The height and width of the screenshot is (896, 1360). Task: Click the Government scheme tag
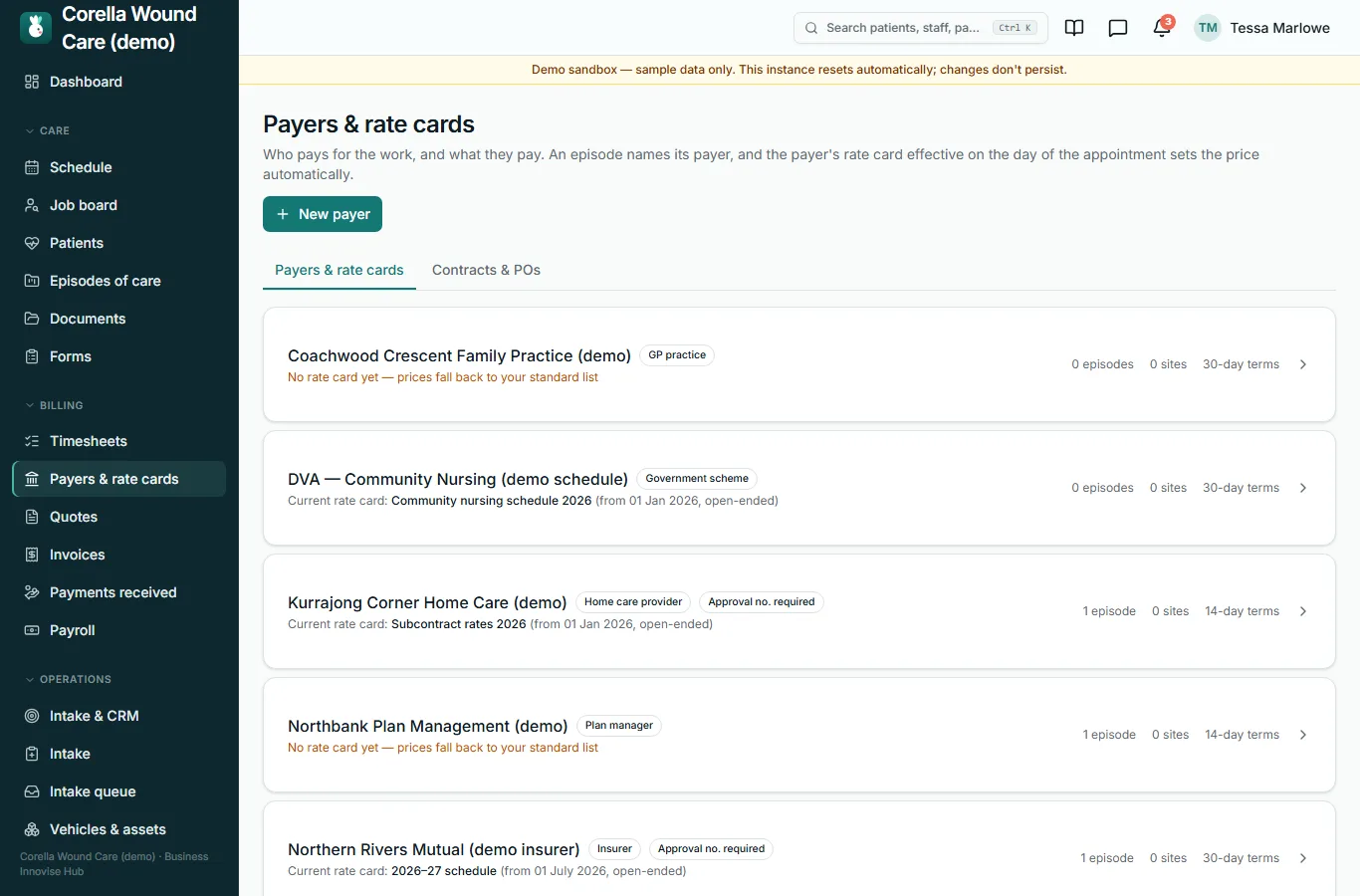(x=697, y=479)
